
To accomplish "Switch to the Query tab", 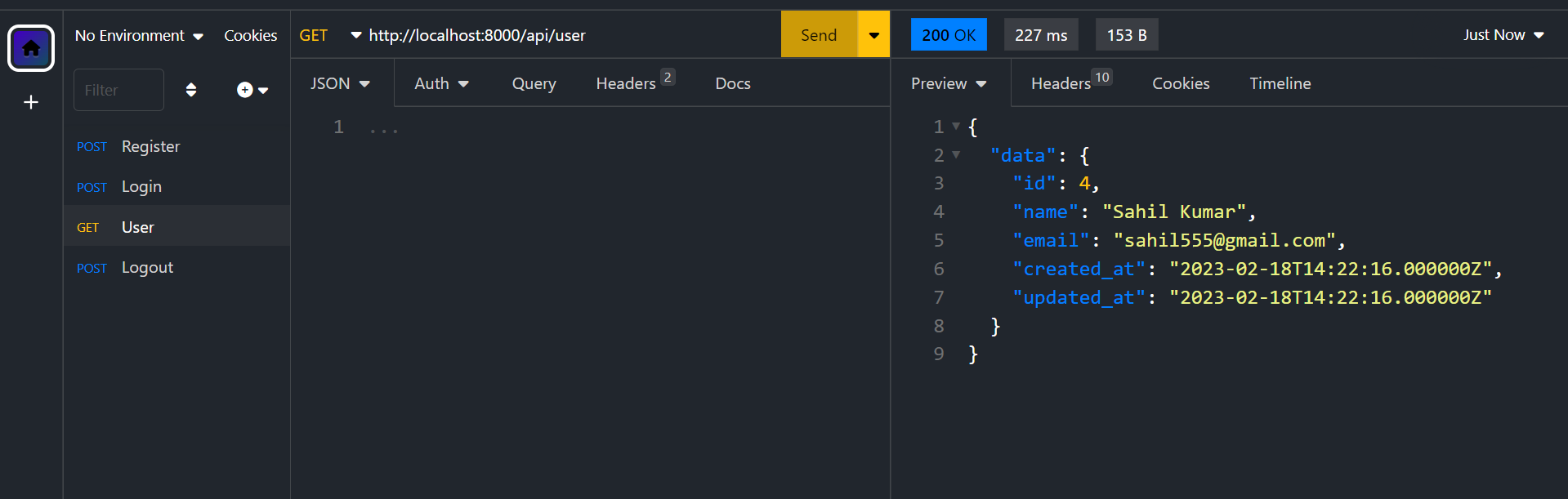I will [x=534, y=83].
